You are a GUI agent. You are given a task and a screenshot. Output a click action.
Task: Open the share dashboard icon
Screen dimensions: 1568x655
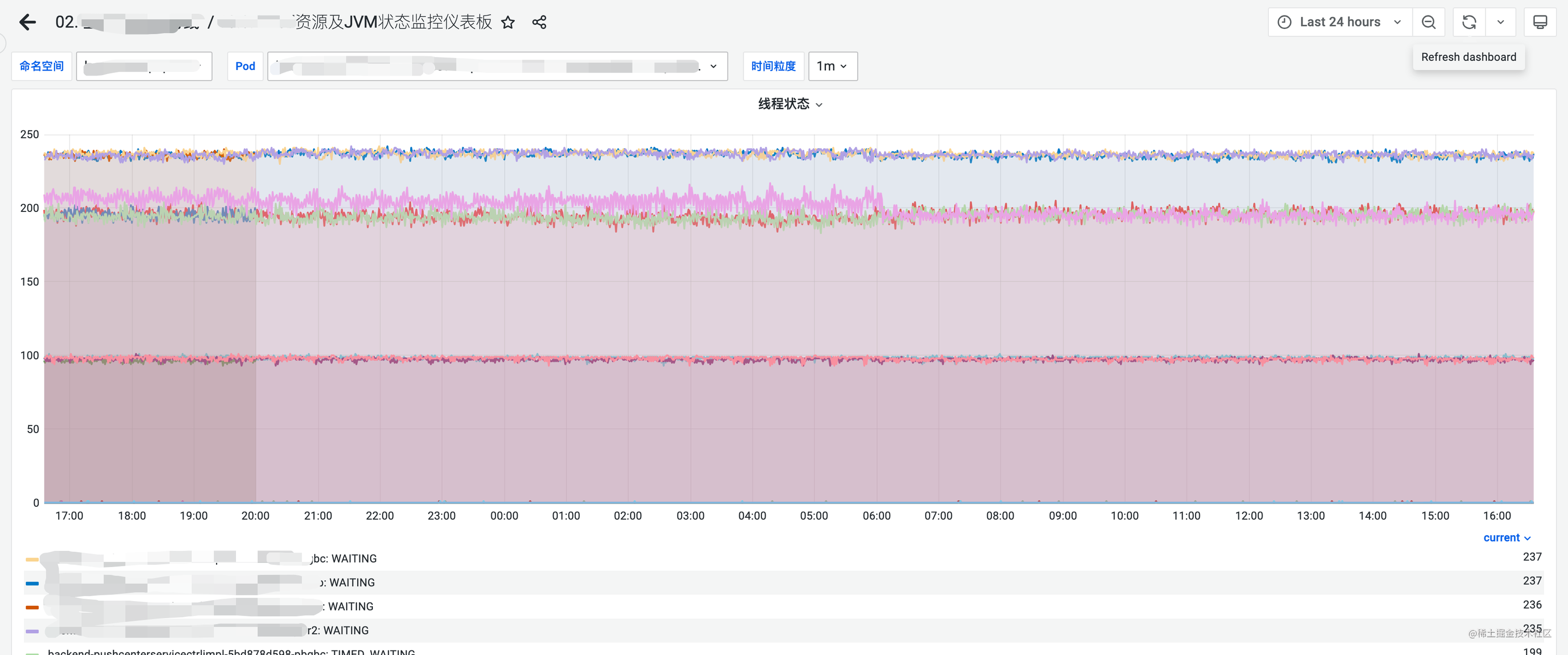tap(539, 22)
